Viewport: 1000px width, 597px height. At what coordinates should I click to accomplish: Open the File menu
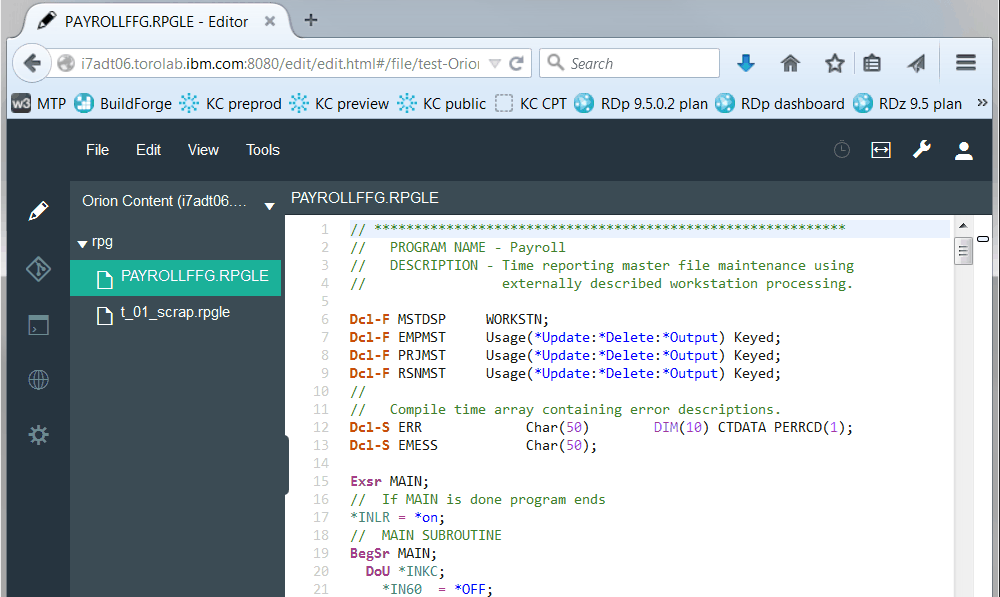click(x=97, y=150)
